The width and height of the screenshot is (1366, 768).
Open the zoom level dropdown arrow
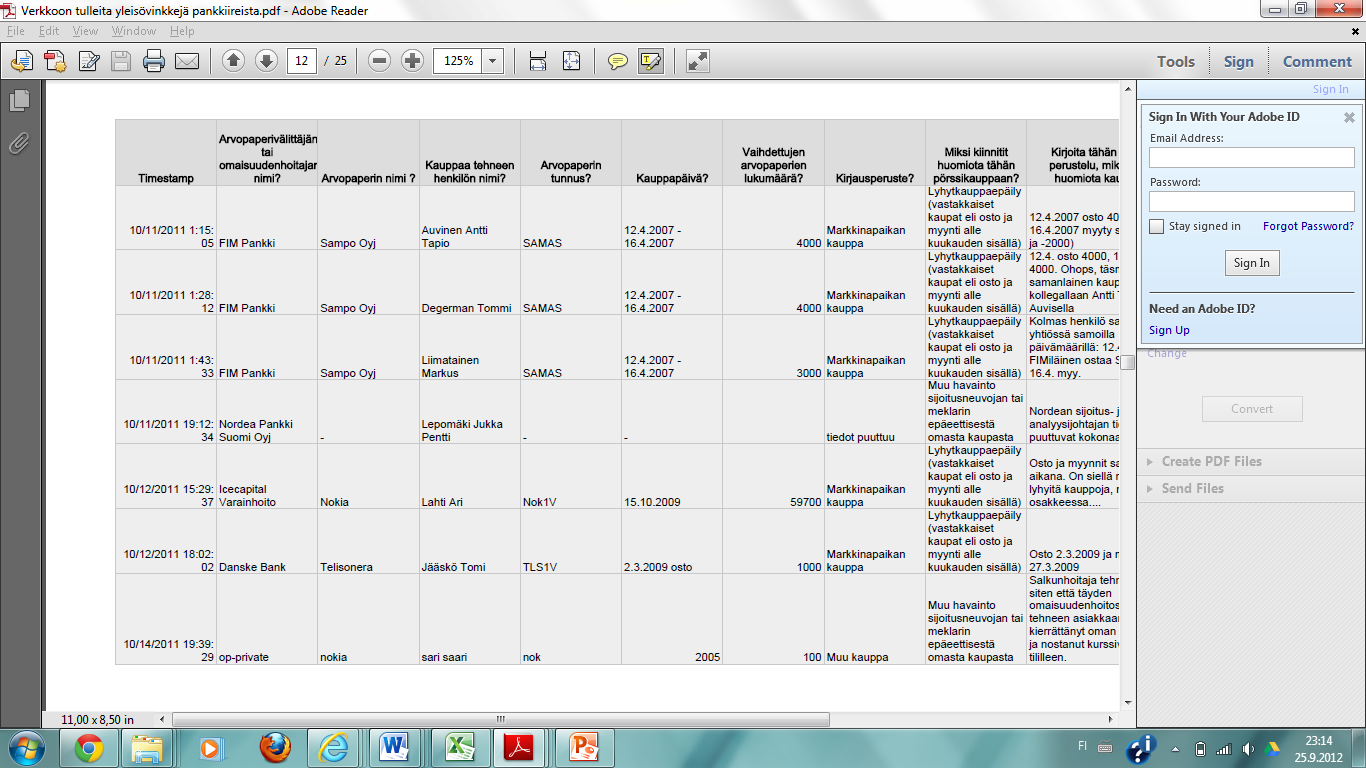(x=493, y=61)
